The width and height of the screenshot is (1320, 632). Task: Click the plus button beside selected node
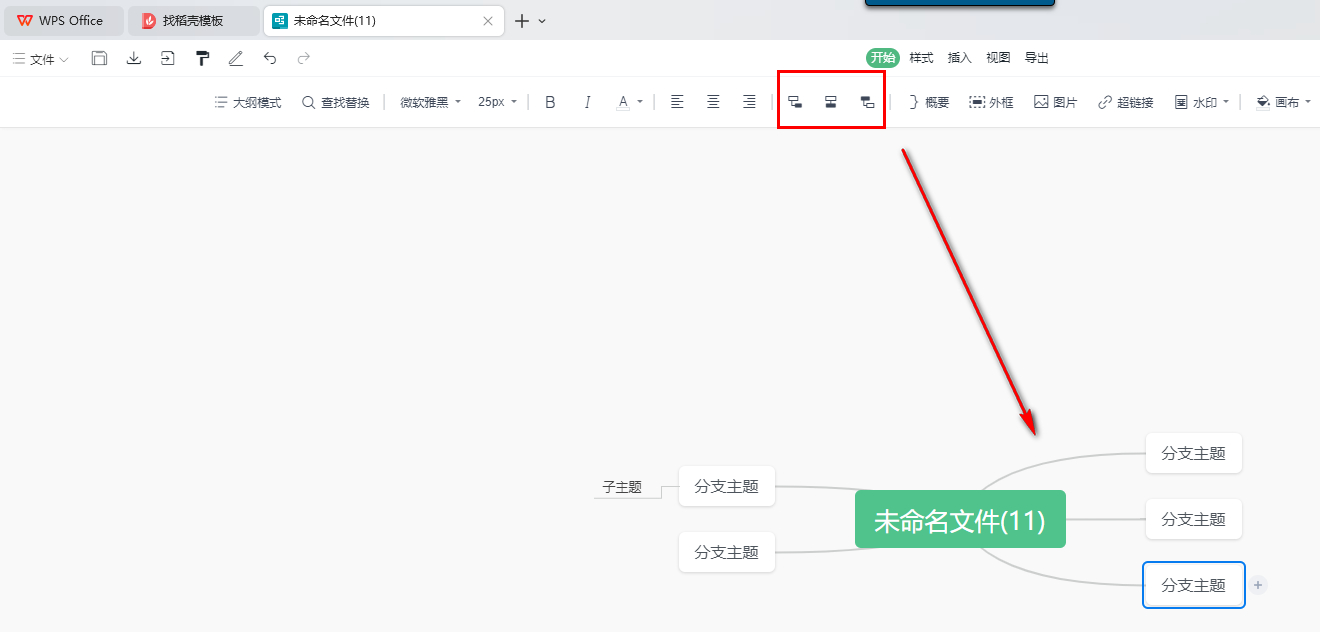(x=1258, y=585)
